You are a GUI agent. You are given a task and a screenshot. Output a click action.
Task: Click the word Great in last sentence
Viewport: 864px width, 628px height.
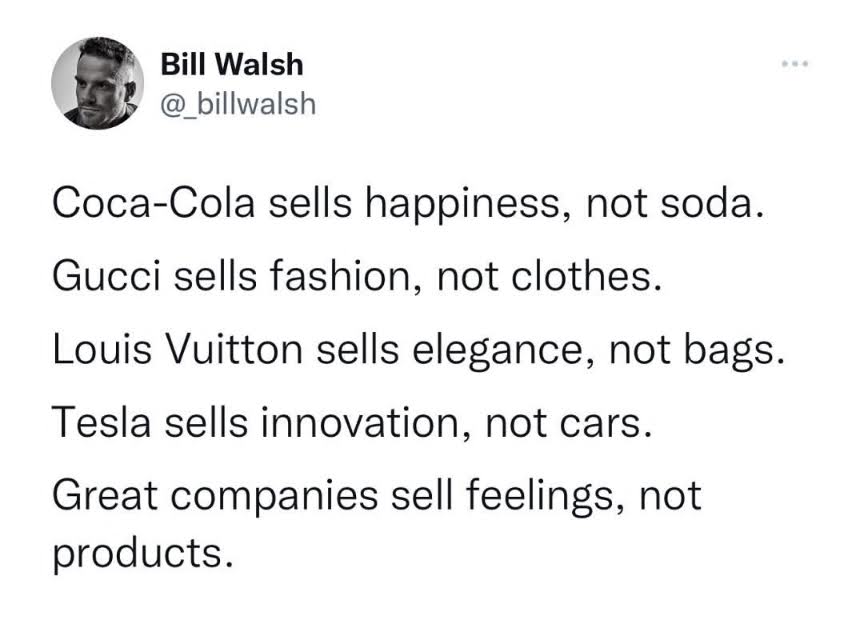[x=105, y=495]
